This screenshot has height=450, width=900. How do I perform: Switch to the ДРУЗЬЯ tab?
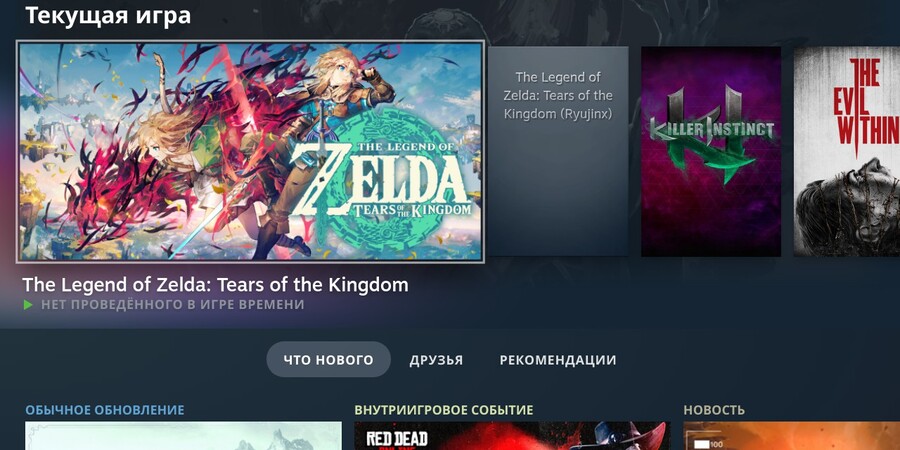pyautogui.click(x=436, y=360)
